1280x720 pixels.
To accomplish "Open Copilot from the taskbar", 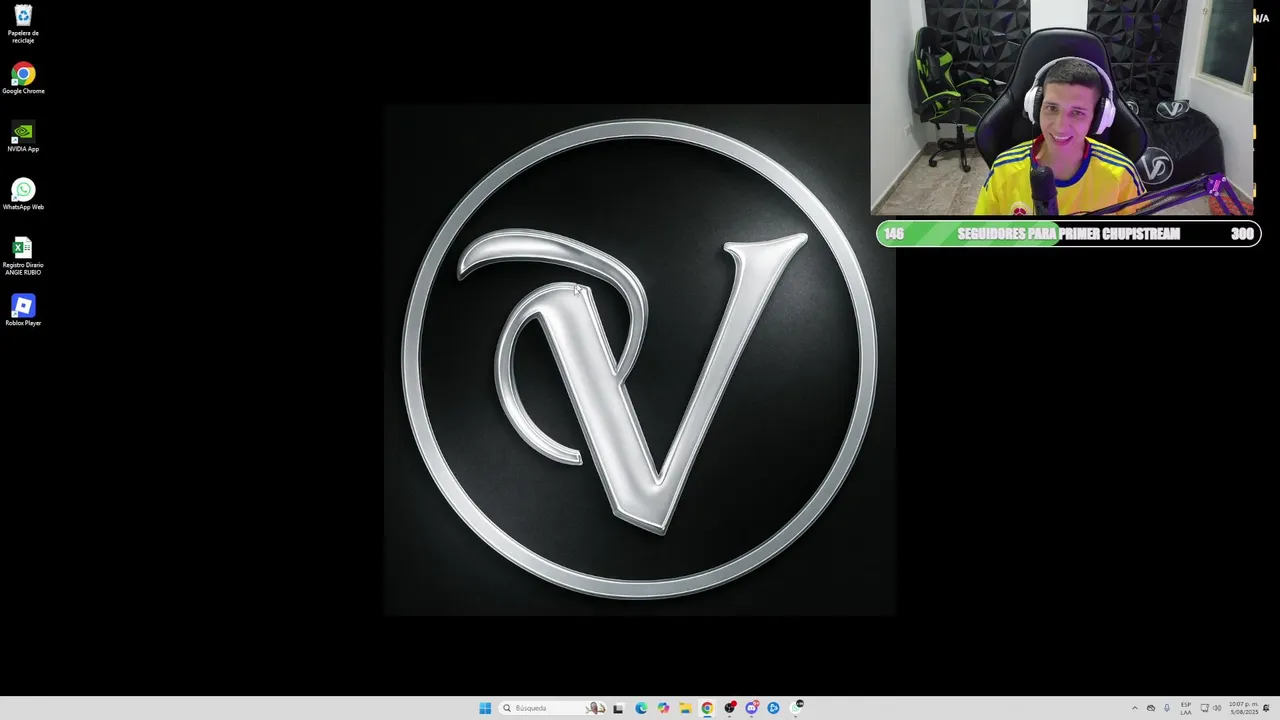I will (x=663, y=708).
